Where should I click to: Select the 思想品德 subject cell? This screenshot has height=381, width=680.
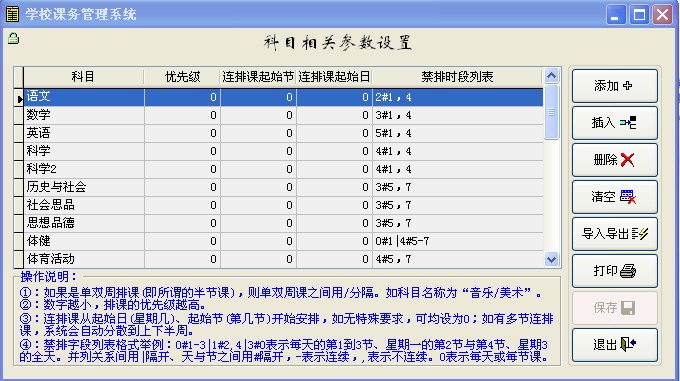tap(84, 223)
